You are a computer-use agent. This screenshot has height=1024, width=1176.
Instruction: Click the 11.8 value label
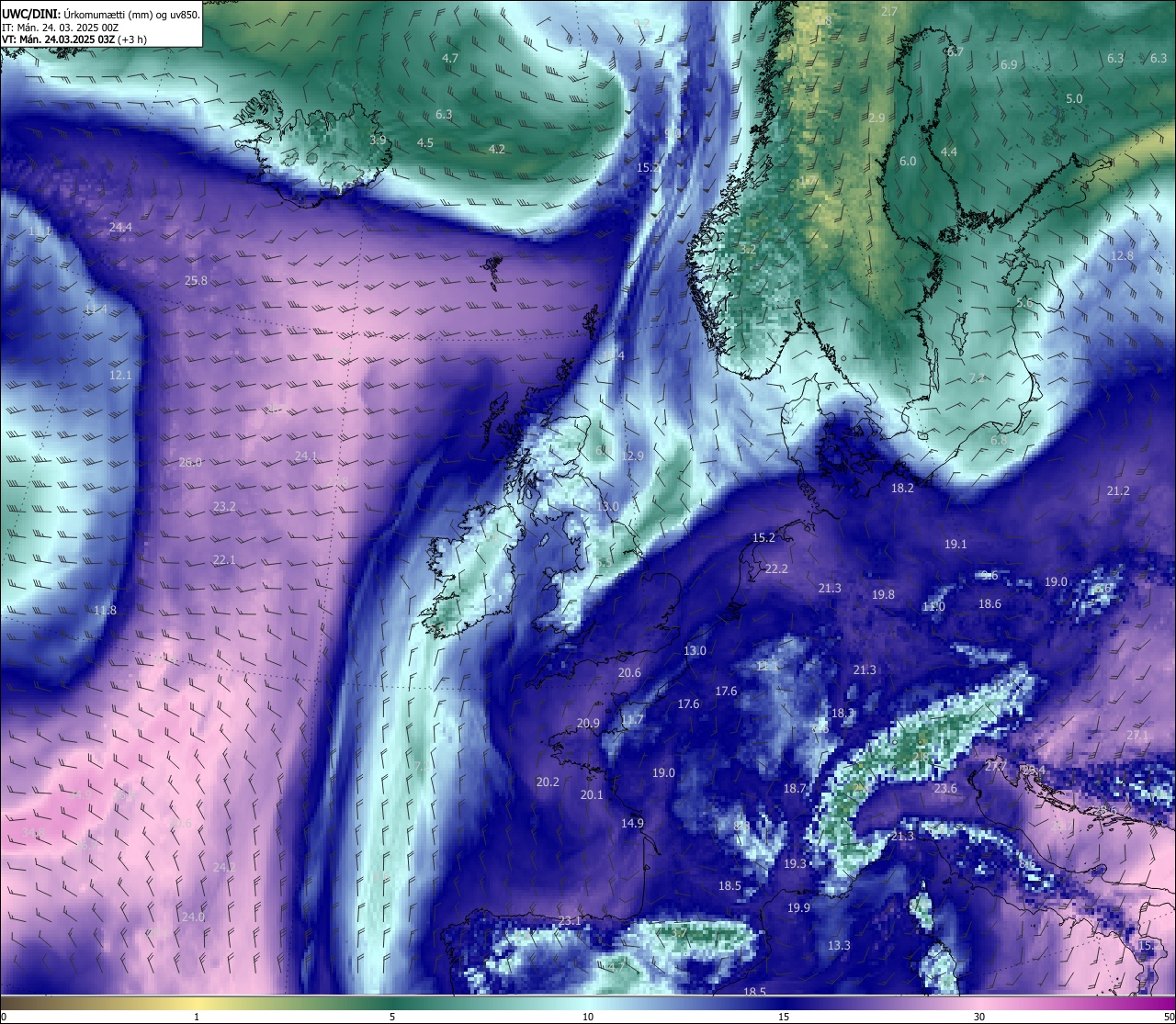(x=106, y=611)
